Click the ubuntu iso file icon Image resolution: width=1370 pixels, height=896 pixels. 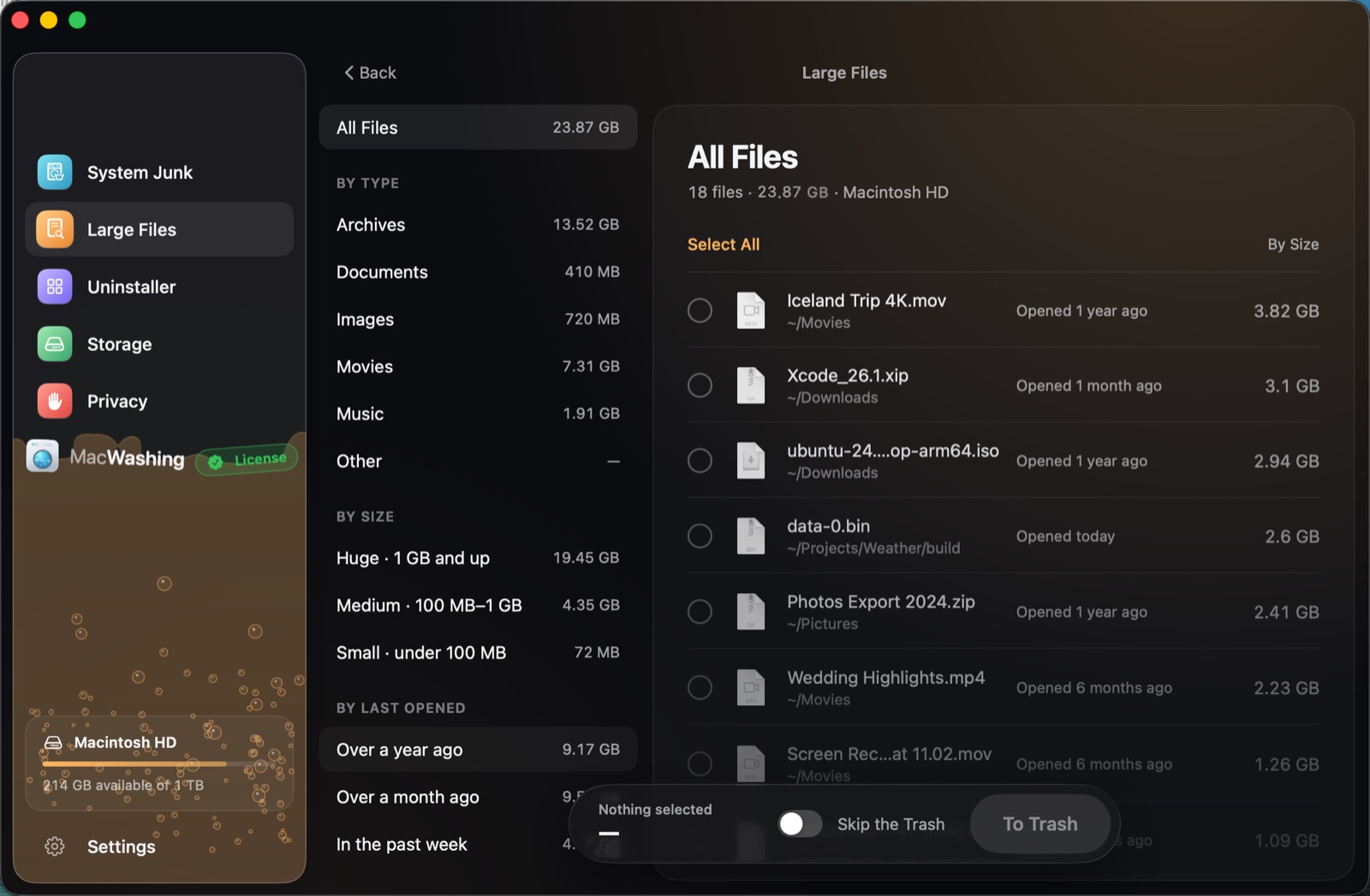(x=751, y=460)
